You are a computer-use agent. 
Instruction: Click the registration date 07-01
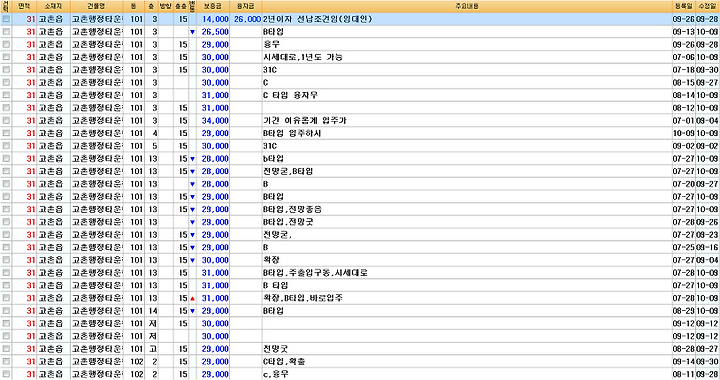[683, 121]
